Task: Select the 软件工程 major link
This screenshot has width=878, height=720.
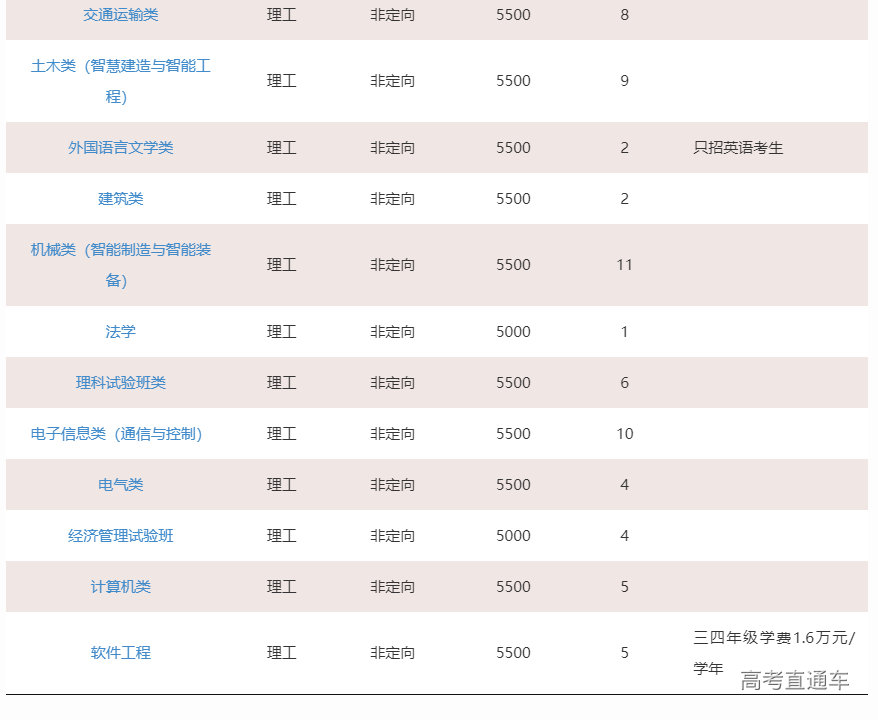Action: [x=120, y=653]
